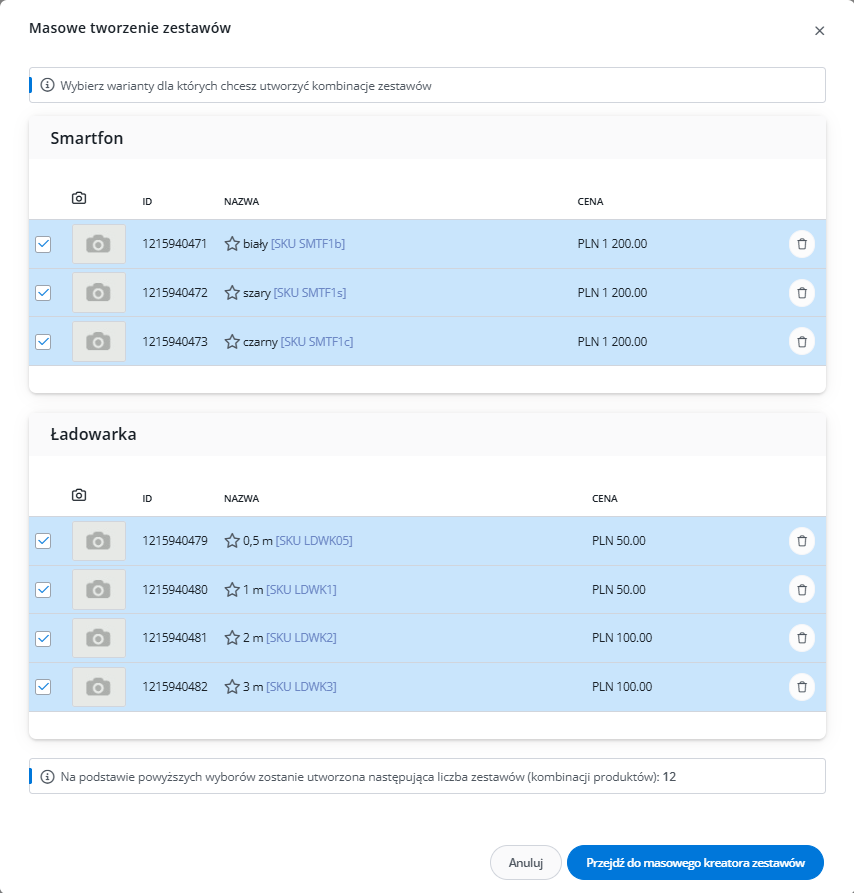This screenshot has width=854, height=893.
Task: Click the camera column header in Smartfon table
Action: (x=79, y=198)
